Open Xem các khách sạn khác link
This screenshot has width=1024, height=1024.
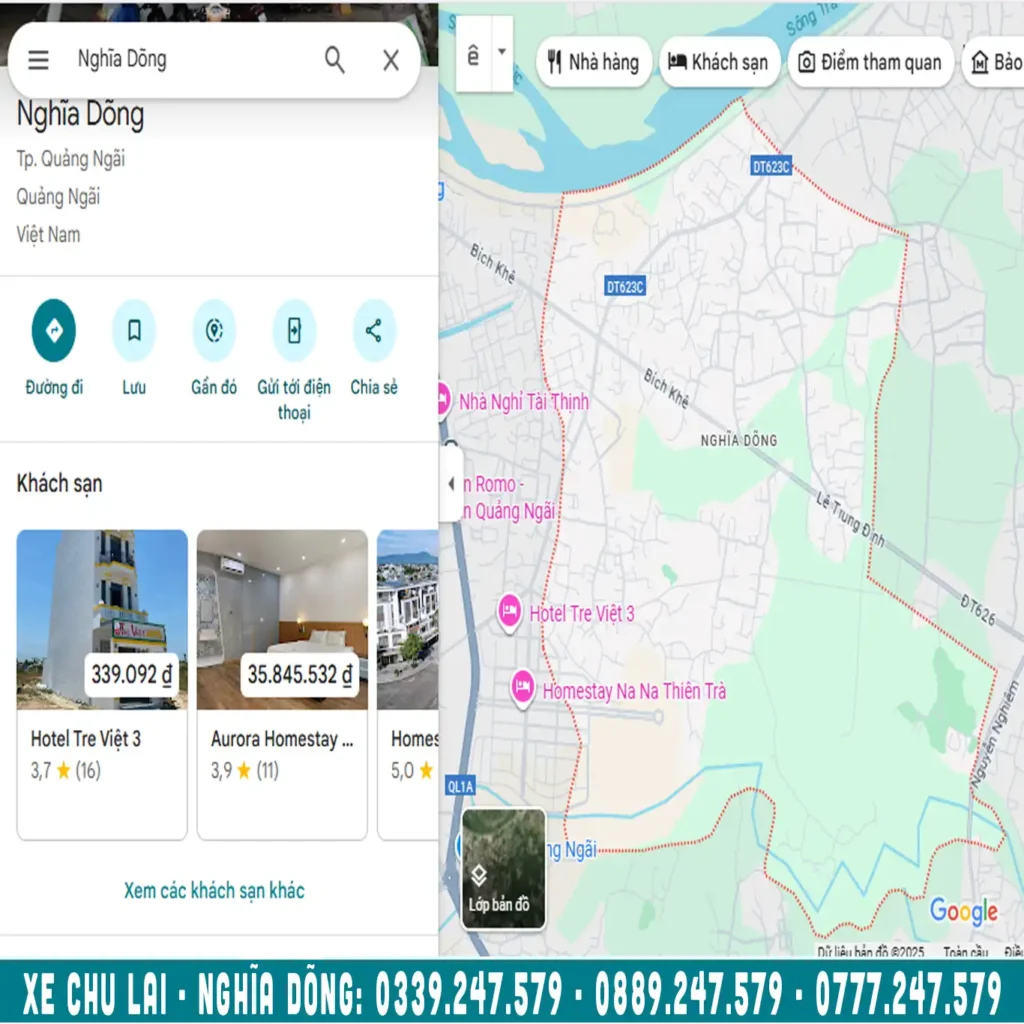click(x=213, y=890)
